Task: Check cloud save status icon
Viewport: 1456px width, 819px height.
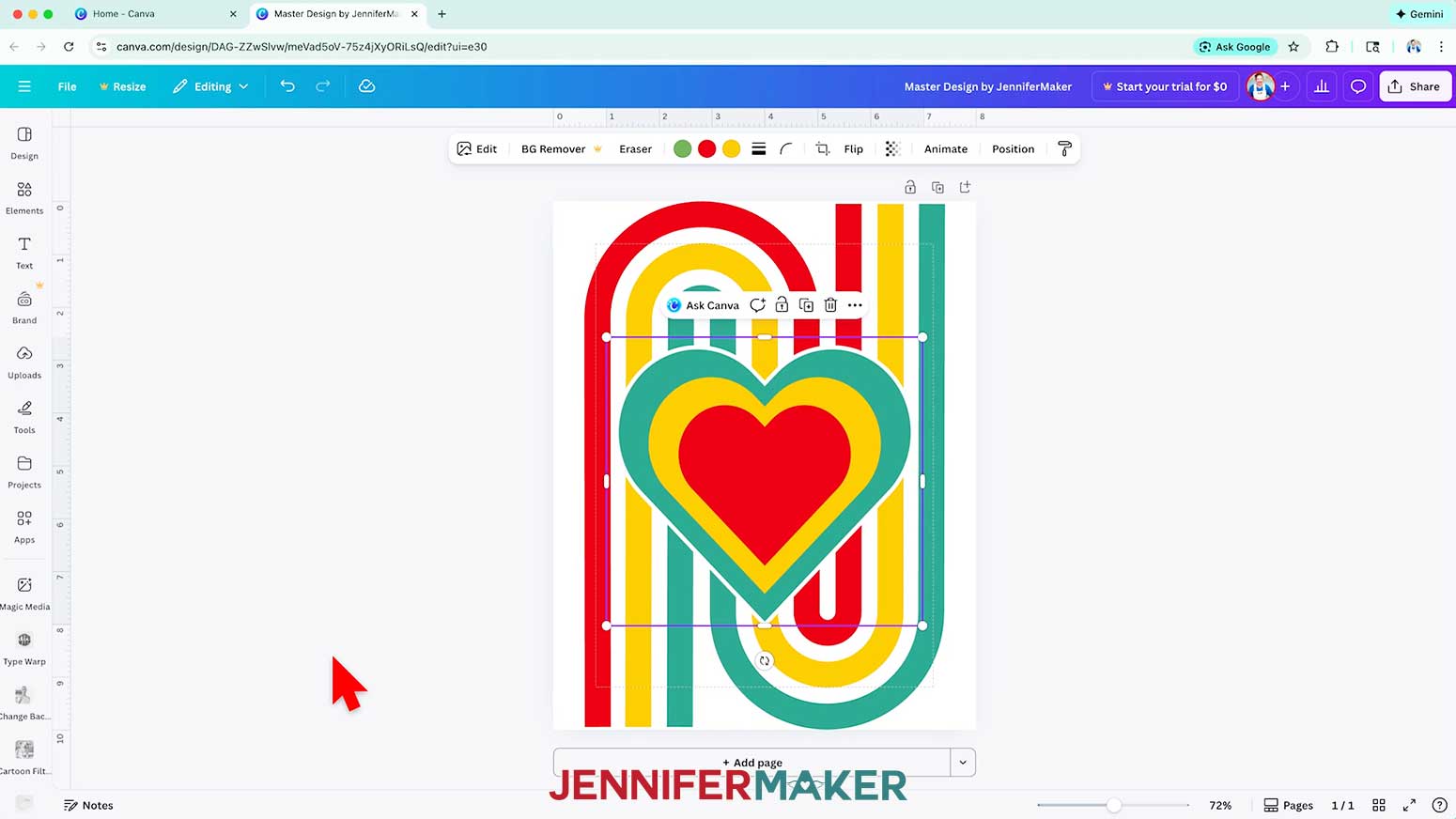Action: 367,86
